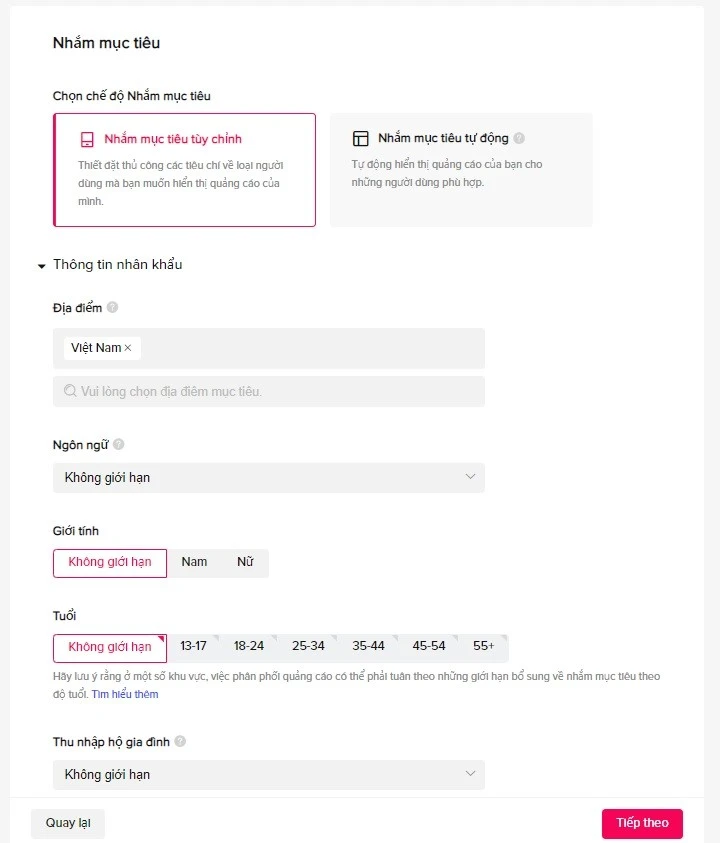Select the 55+ age range
This screenshot has width=720, height=843.
[484, 647]
